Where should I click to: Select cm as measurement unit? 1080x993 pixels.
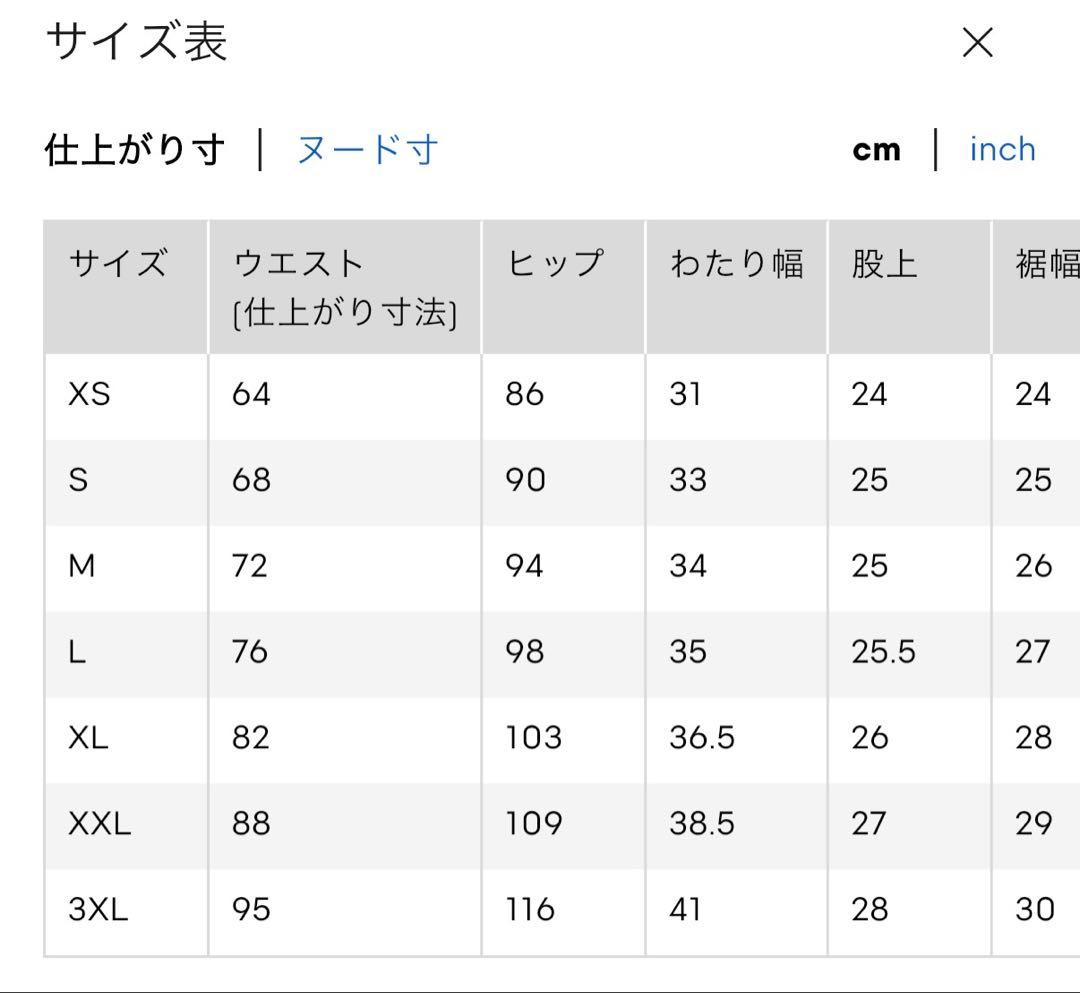coord(876,150)
